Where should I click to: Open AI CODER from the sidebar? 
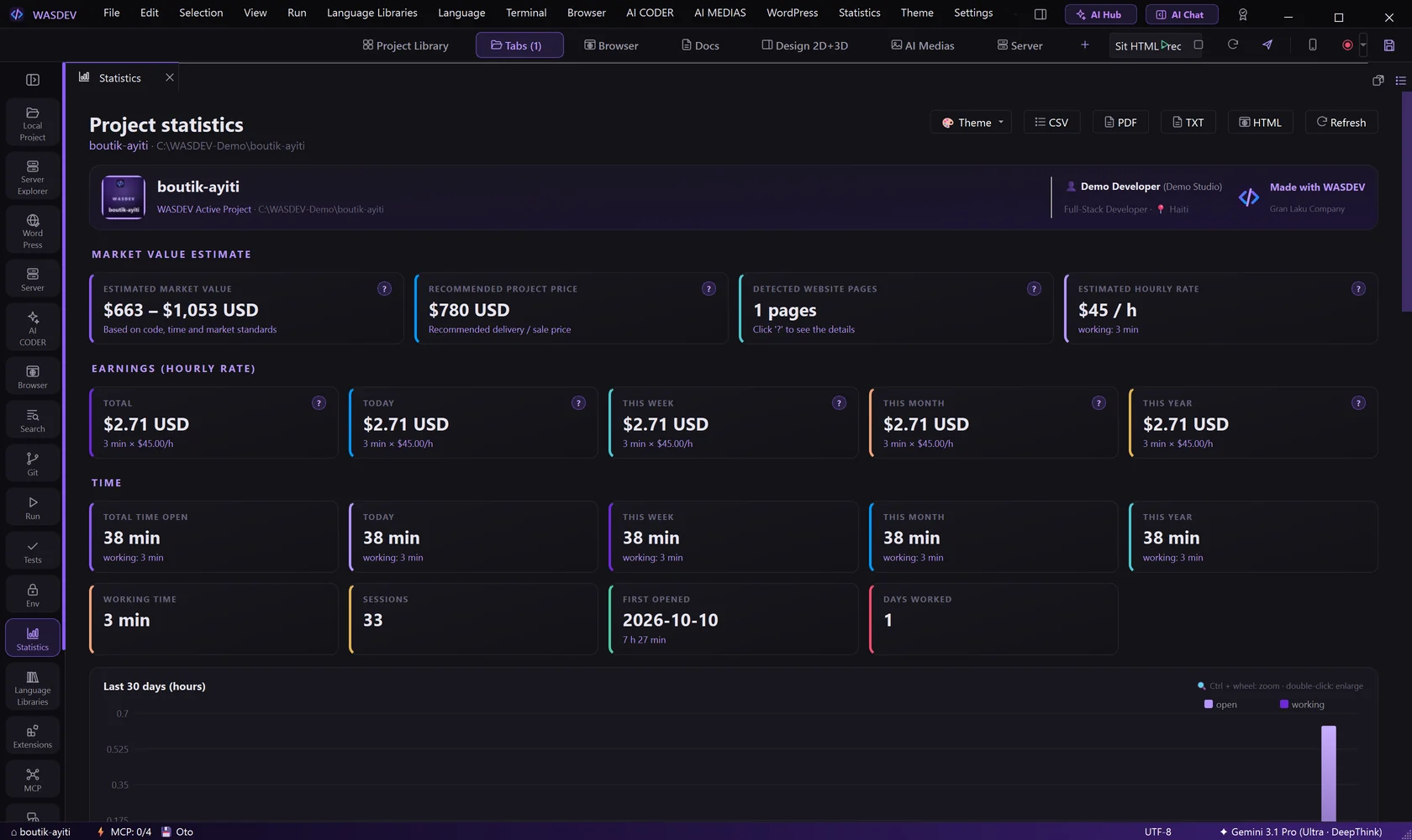pyautogui.click(x=33, y=328)
